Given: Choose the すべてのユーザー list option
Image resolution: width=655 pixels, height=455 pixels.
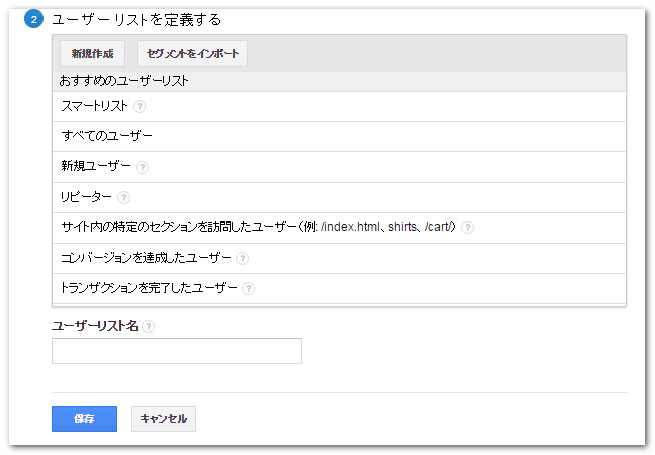Looking at the screenshot, I should [107, 137].
